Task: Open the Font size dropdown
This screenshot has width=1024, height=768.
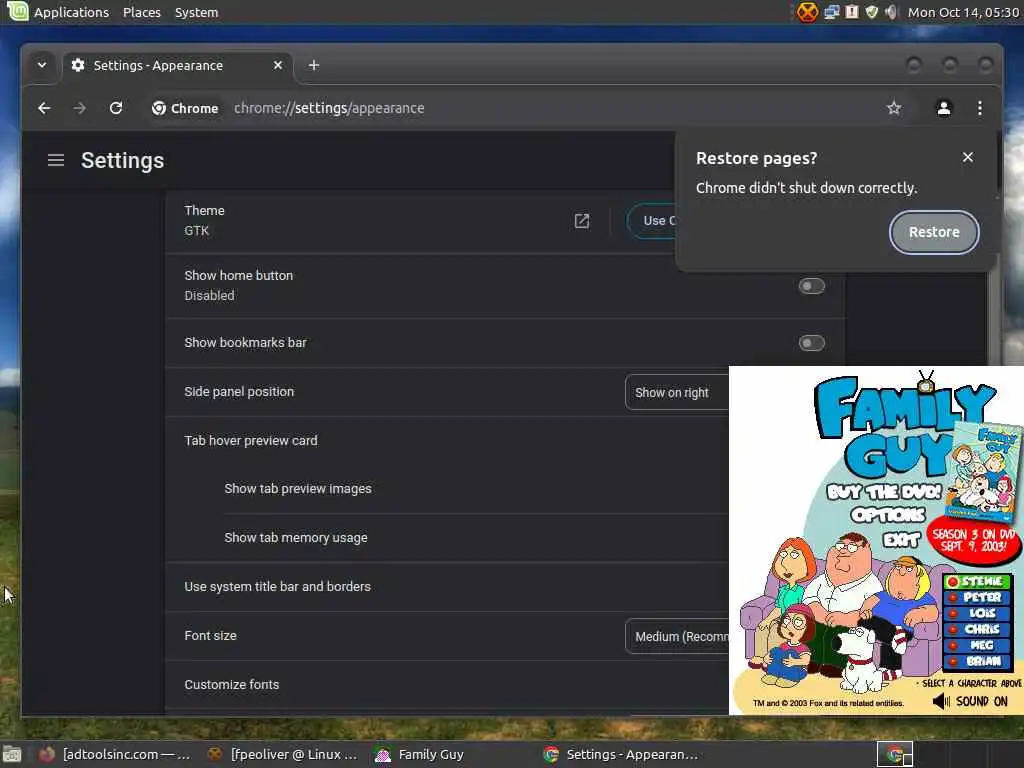Action: coord(677,636)
